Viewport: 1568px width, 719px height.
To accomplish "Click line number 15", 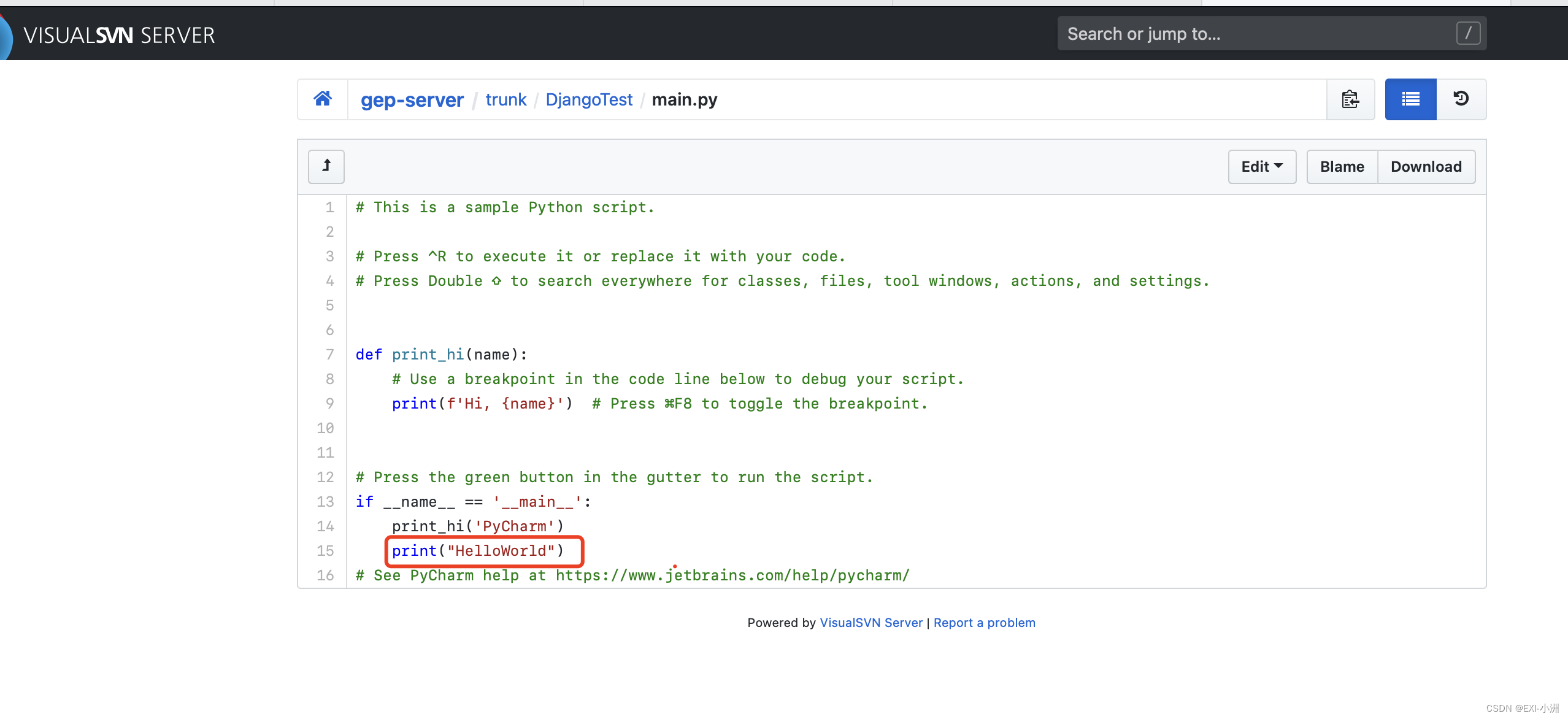I will [325, 551].
